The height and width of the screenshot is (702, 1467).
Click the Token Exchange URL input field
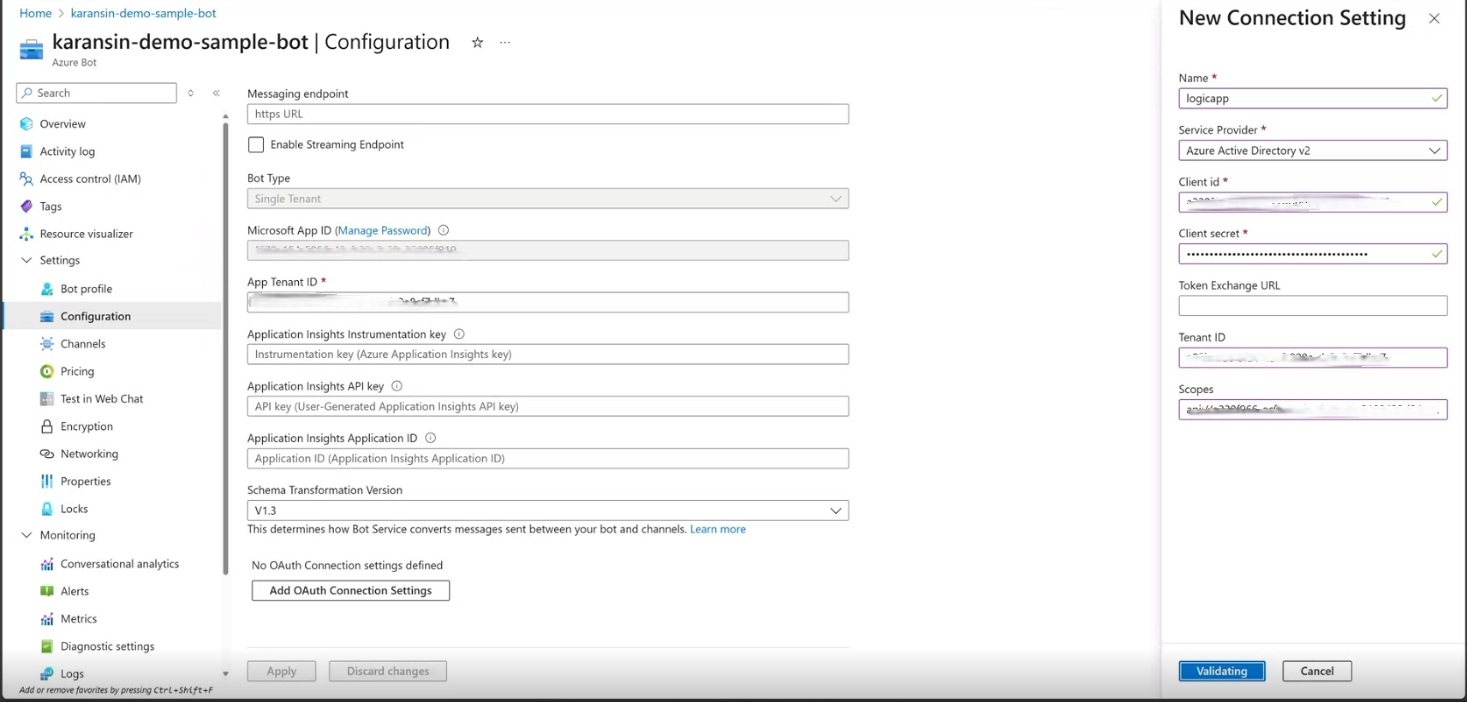pyautogui.click(x=1312, y=305)
